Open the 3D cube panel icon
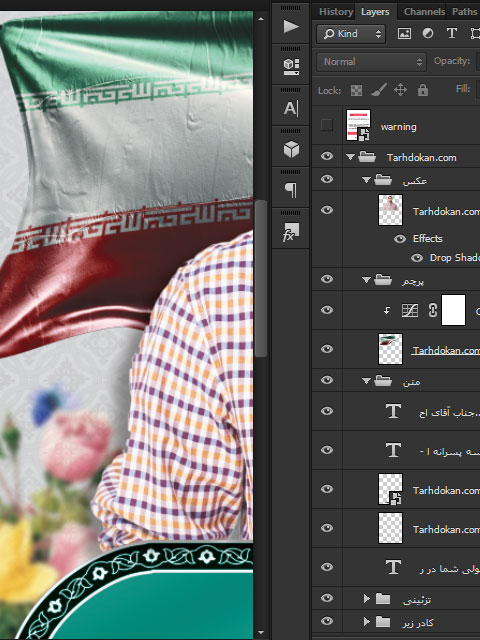The height and width of the screenshot is (640, 480). pos(291,149)
